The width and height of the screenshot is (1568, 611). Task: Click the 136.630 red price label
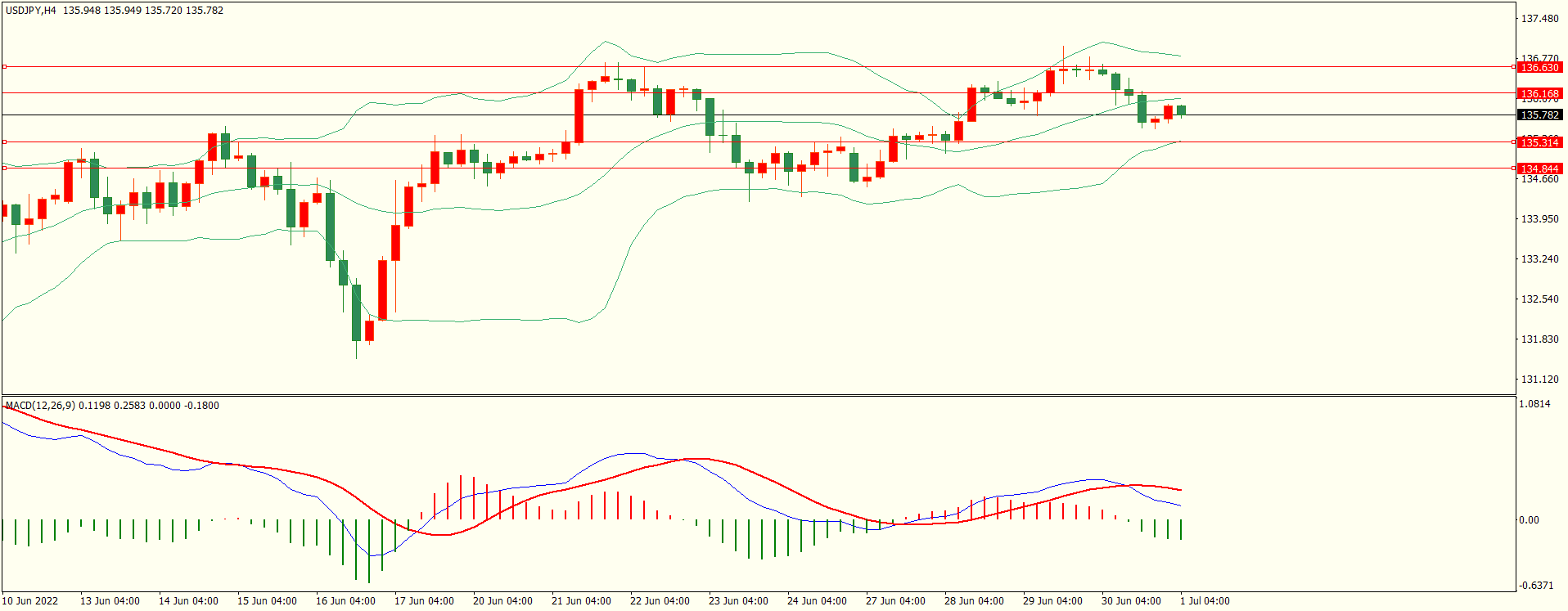point(1539,68)
